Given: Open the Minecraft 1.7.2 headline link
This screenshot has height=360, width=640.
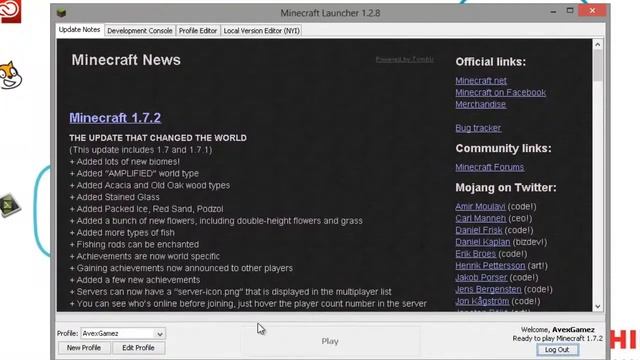Looking at the screenshot, I should point(115,118).
